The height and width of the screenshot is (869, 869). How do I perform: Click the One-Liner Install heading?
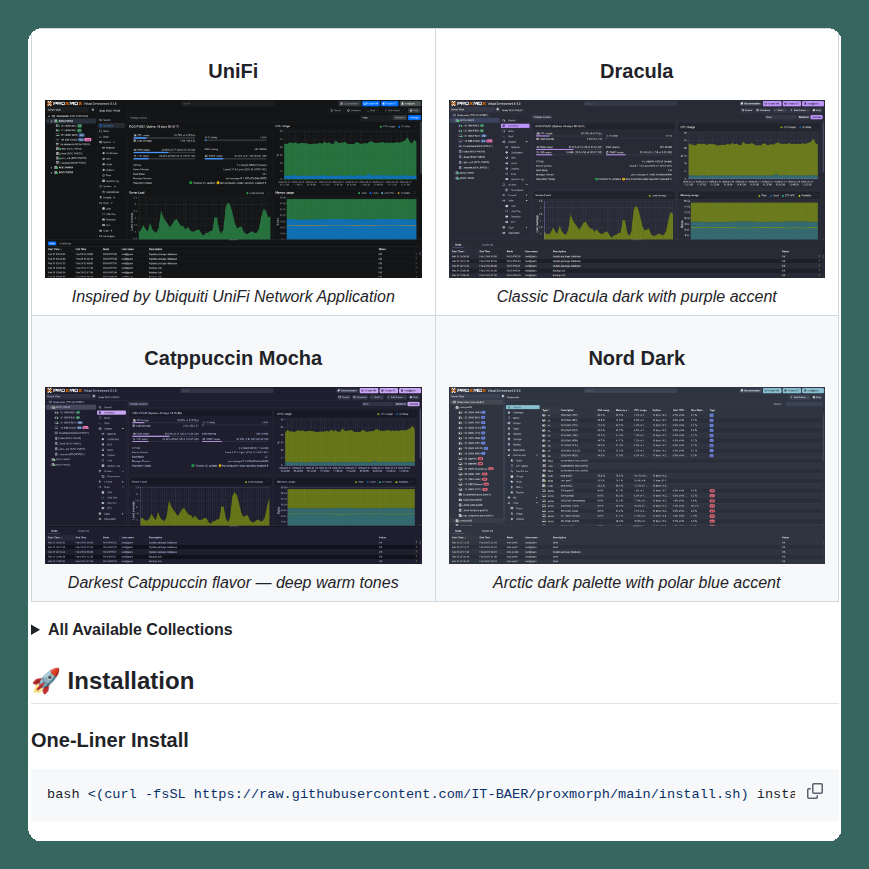tap(110, 740)
